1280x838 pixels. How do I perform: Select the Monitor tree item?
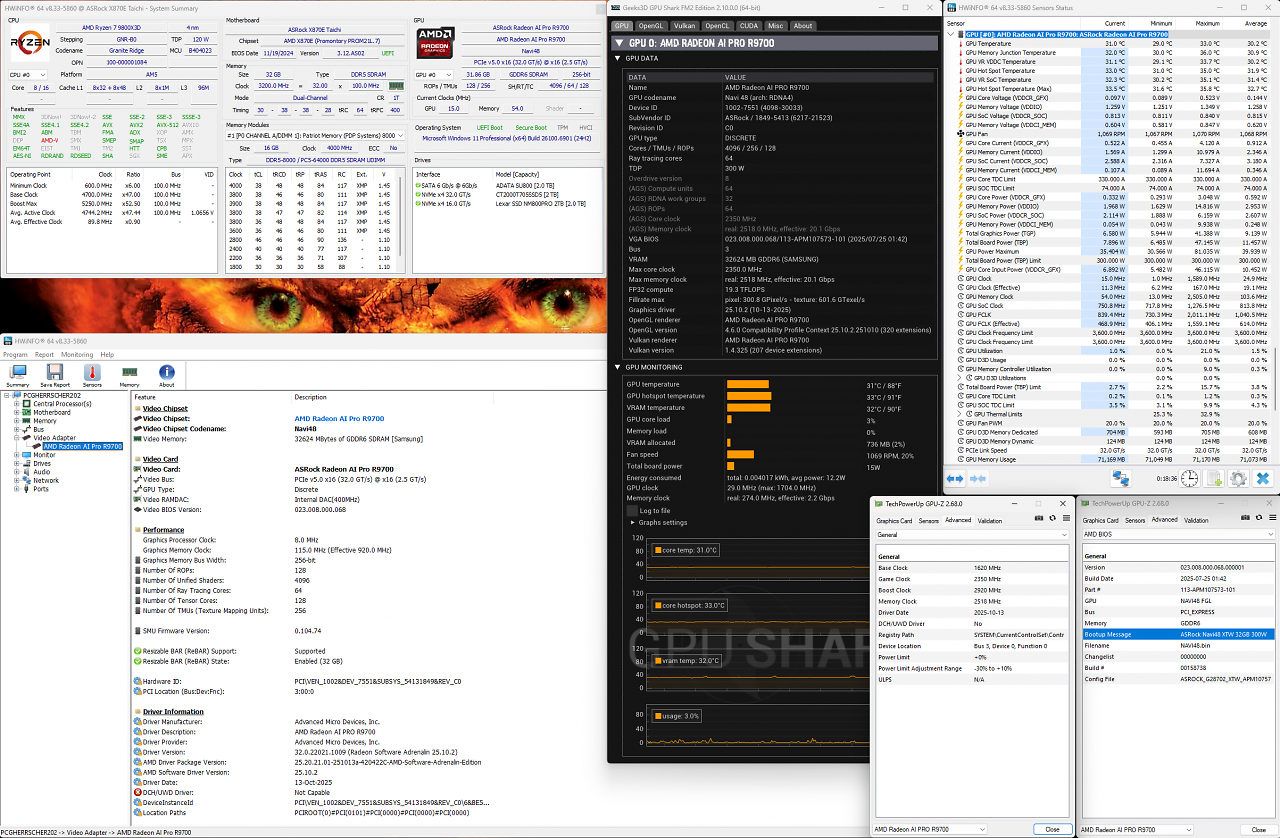pos(44,455)
